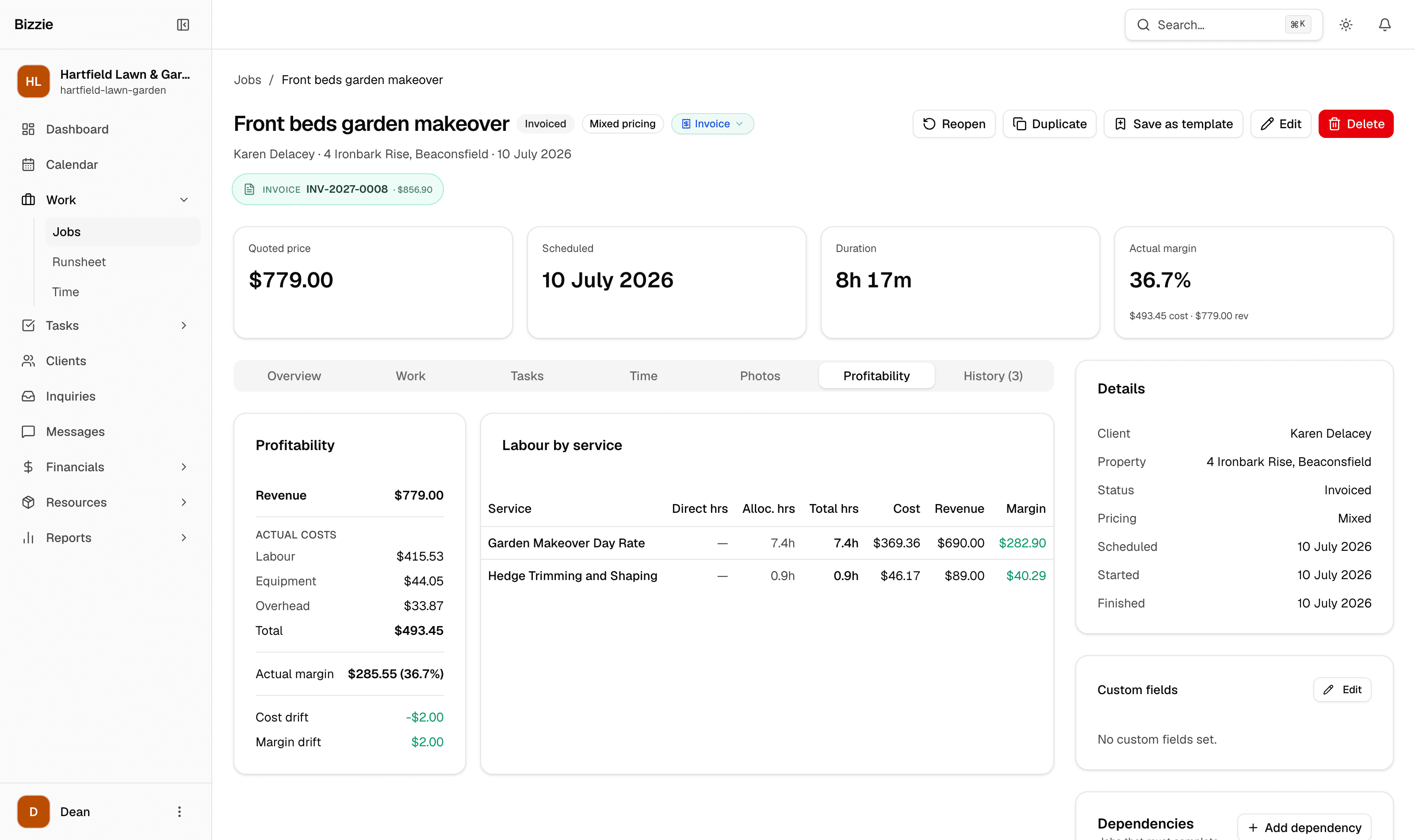Viewport: 1415px width, 840px height.
Task: Click the Tasks checkbox icon
Action: pyautogui.click(x=28, y=325)
